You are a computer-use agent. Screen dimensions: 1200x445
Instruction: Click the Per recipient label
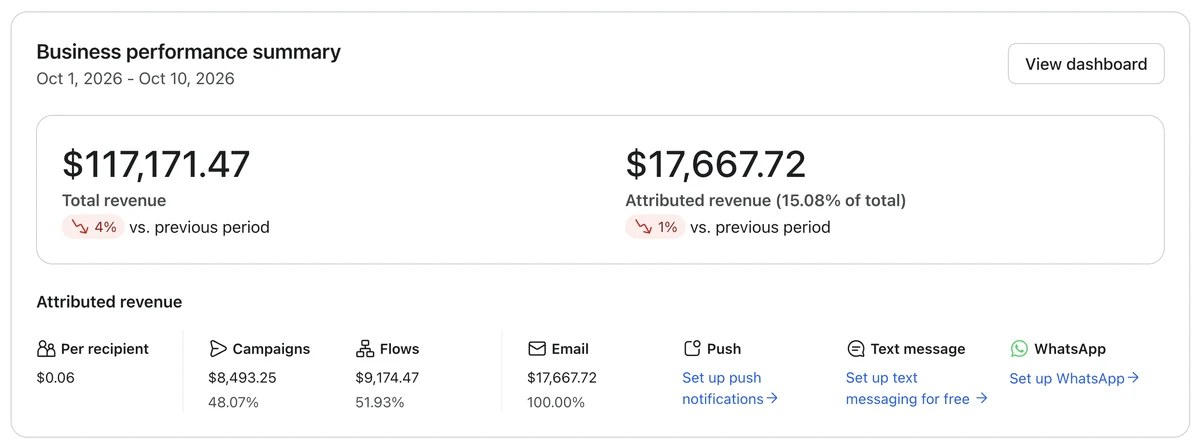105,349
